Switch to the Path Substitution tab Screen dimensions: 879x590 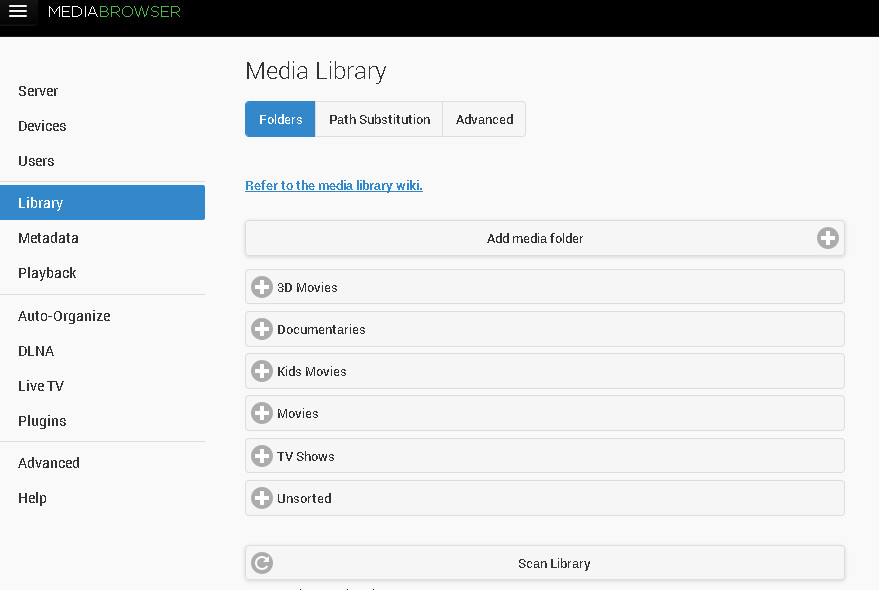379,119
